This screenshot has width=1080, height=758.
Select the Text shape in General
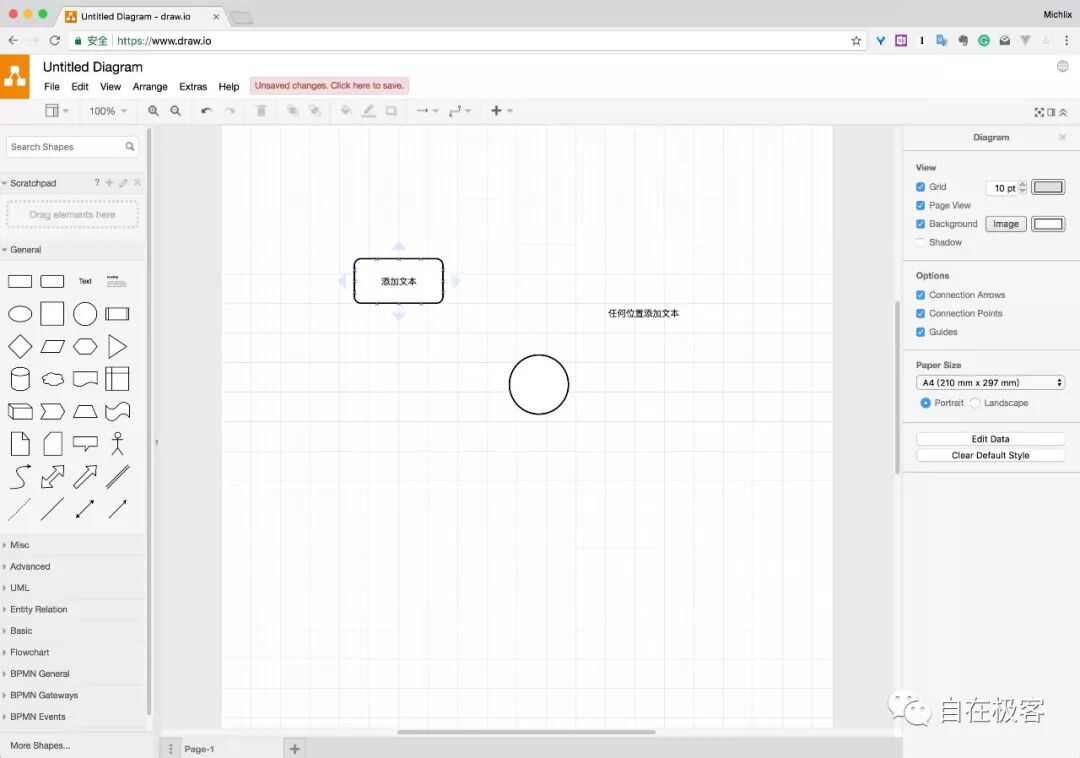(x=85, y=281)
